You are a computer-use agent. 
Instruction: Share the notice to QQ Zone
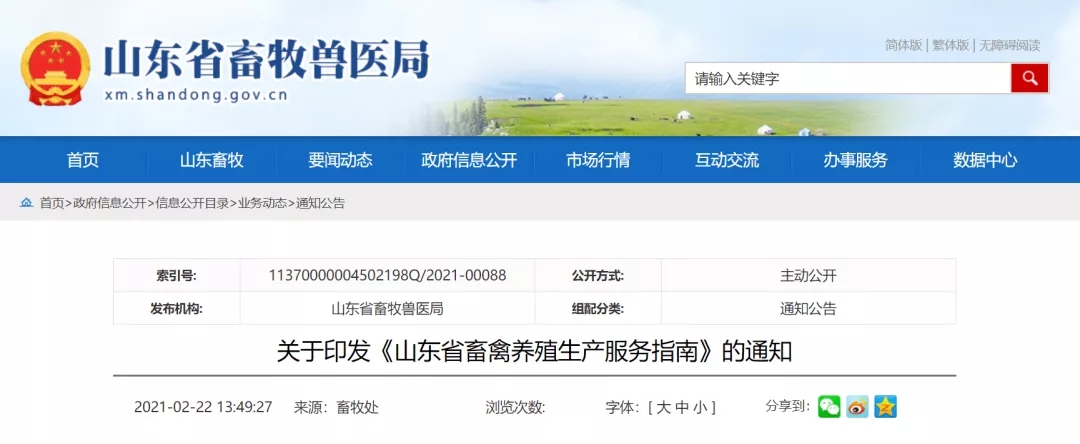pos(886,406)
